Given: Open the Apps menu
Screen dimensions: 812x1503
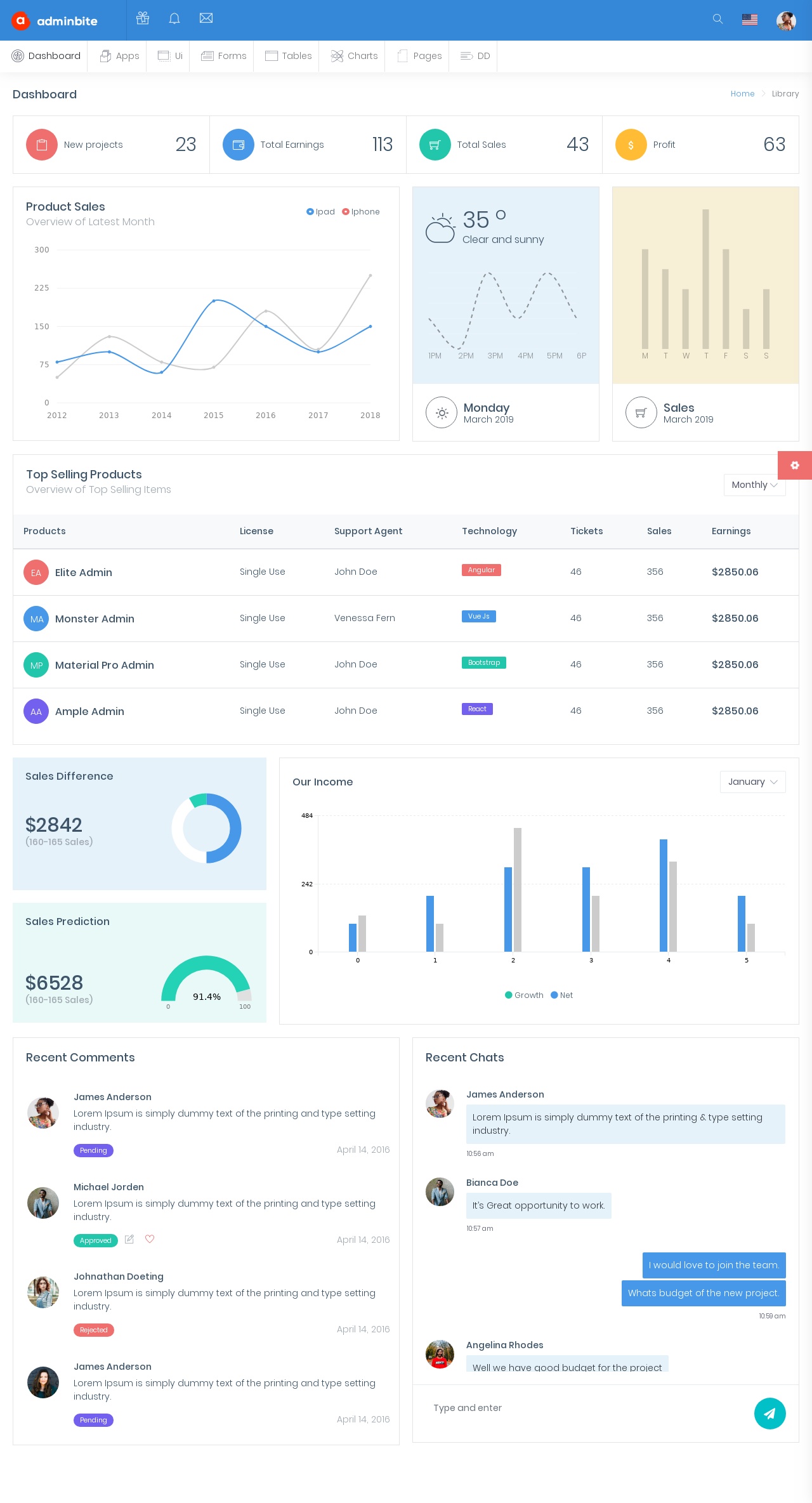Looking at the screenshot, I should coord(119,56).
